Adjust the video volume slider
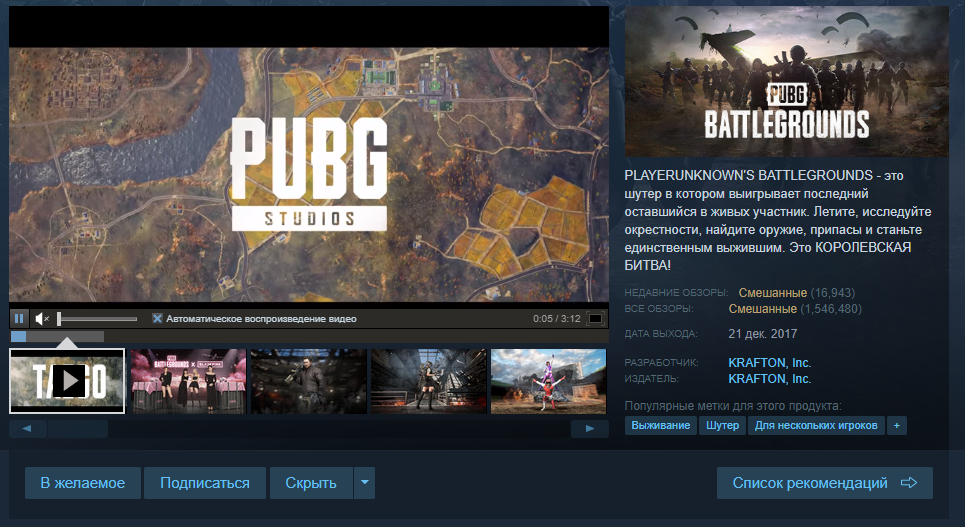The image size is (965, 527). pos(97,319)
